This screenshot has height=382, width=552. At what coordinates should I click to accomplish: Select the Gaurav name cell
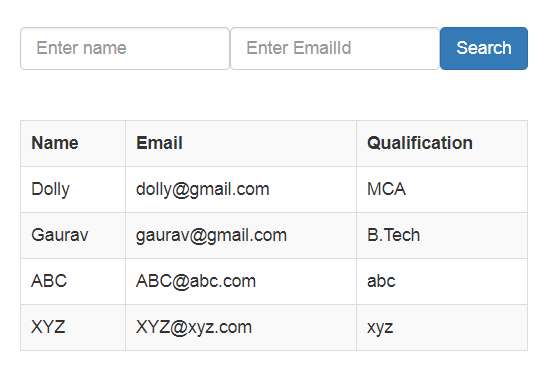point(73,236)
